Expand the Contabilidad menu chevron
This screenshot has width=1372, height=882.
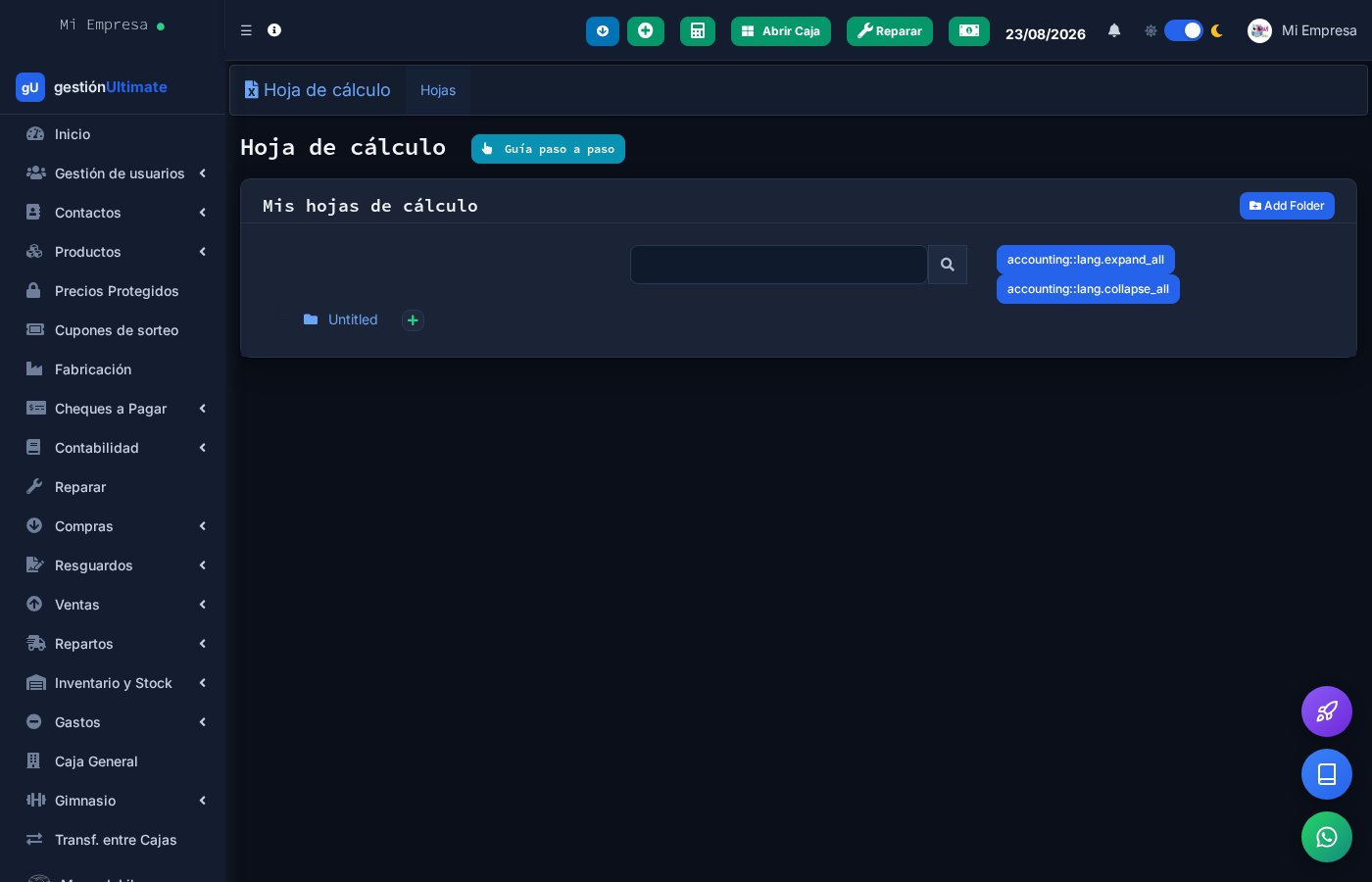pyautogui.click(x=203, y=448)
